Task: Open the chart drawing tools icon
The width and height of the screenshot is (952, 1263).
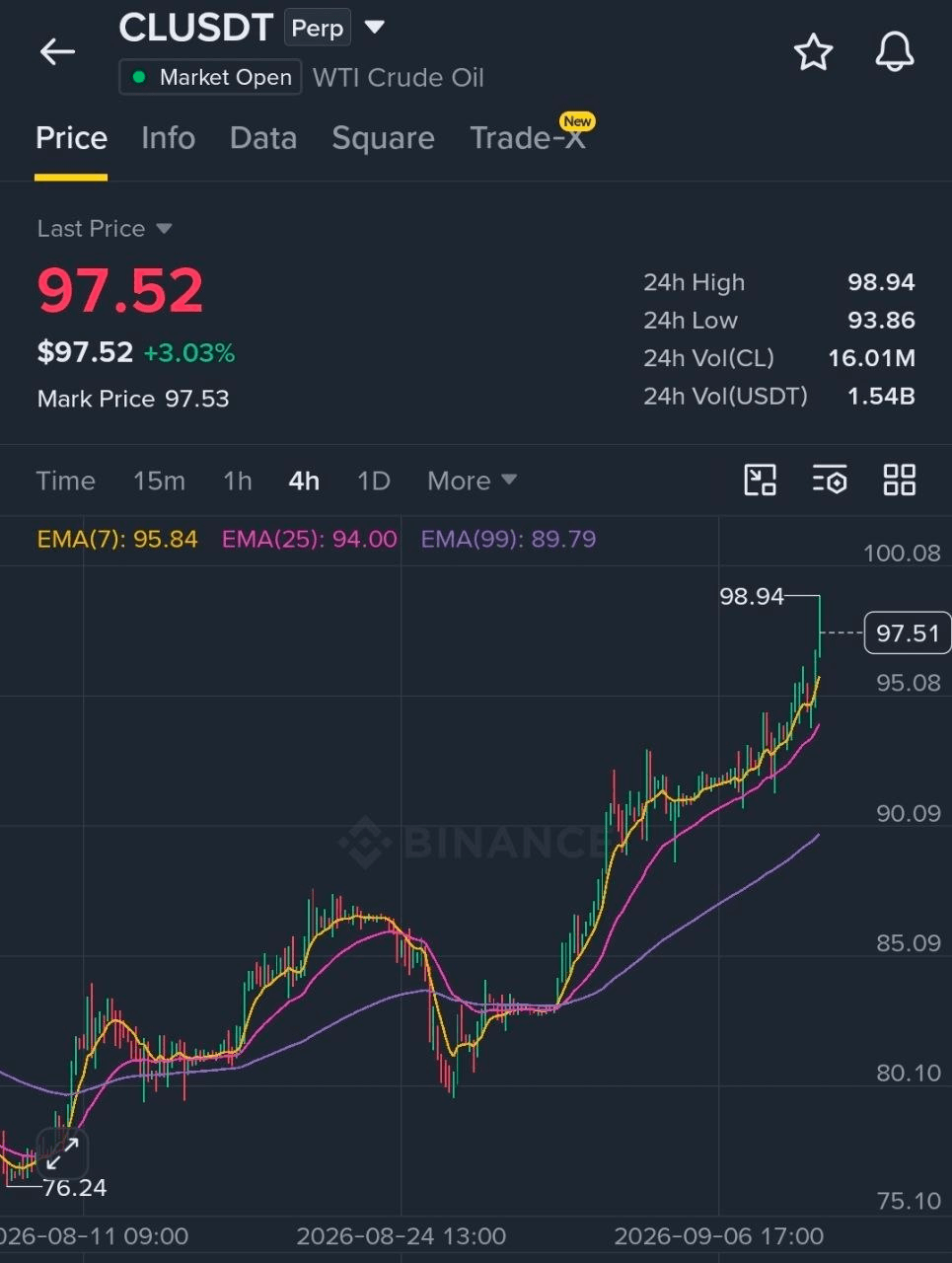Action: click(x=760, y=481)
